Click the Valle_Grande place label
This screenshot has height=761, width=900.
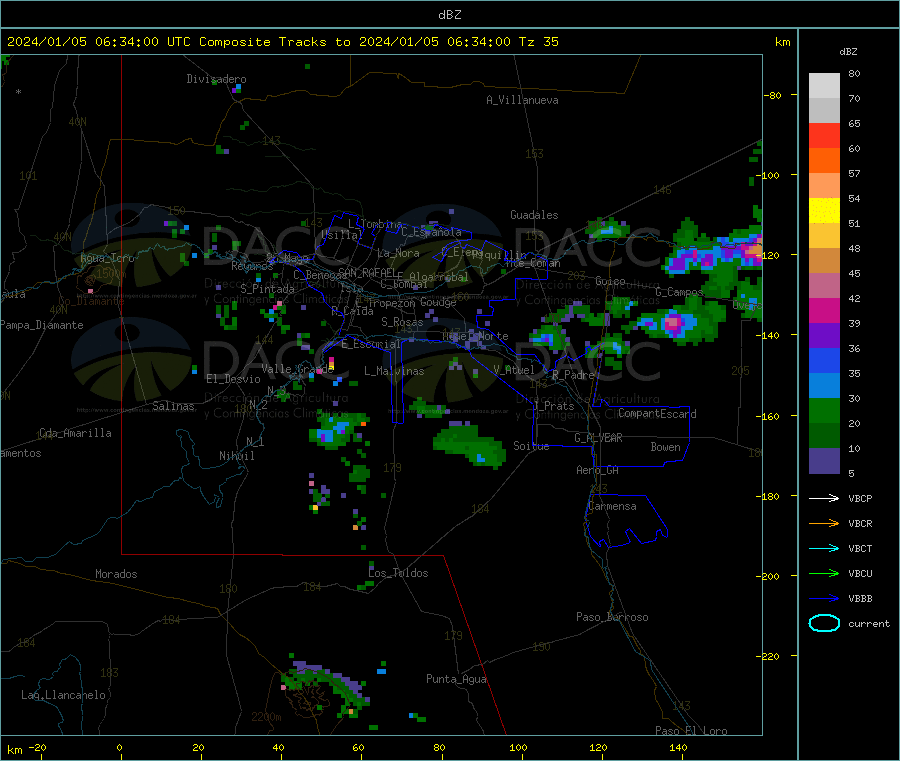pos(297,369)
